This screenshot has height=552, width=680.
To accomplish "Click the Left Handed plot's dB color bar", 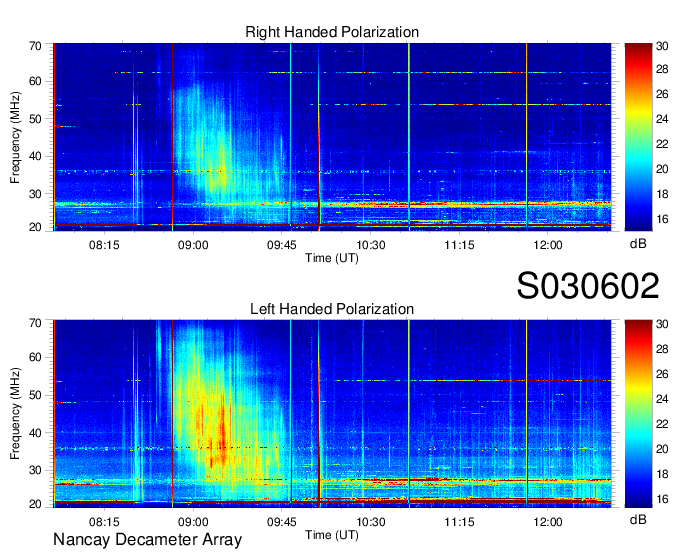I will (x=638, y=414).
